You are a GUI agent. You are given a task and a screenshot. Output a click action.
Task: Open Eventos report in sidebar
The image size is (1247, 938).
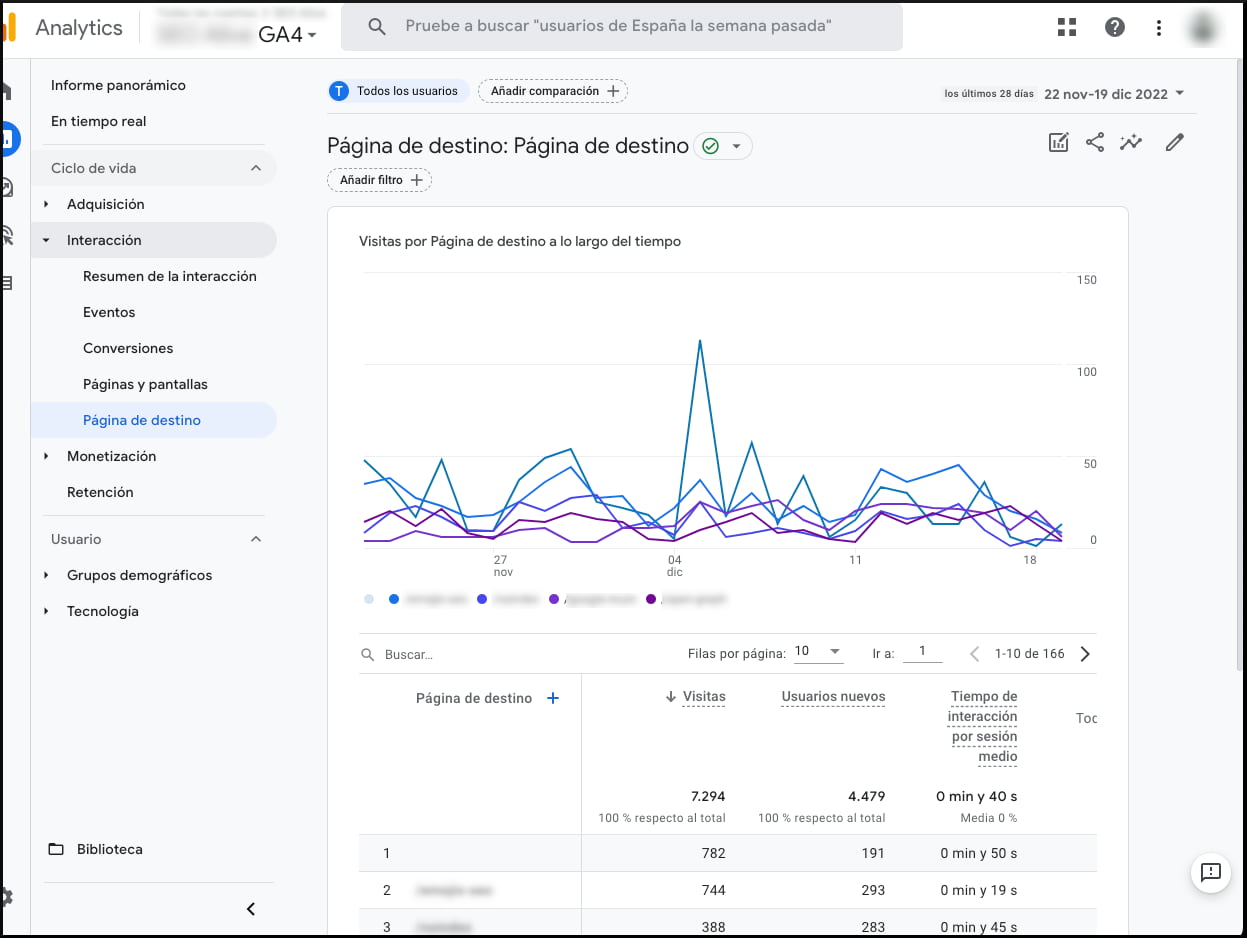click(109, 312)
